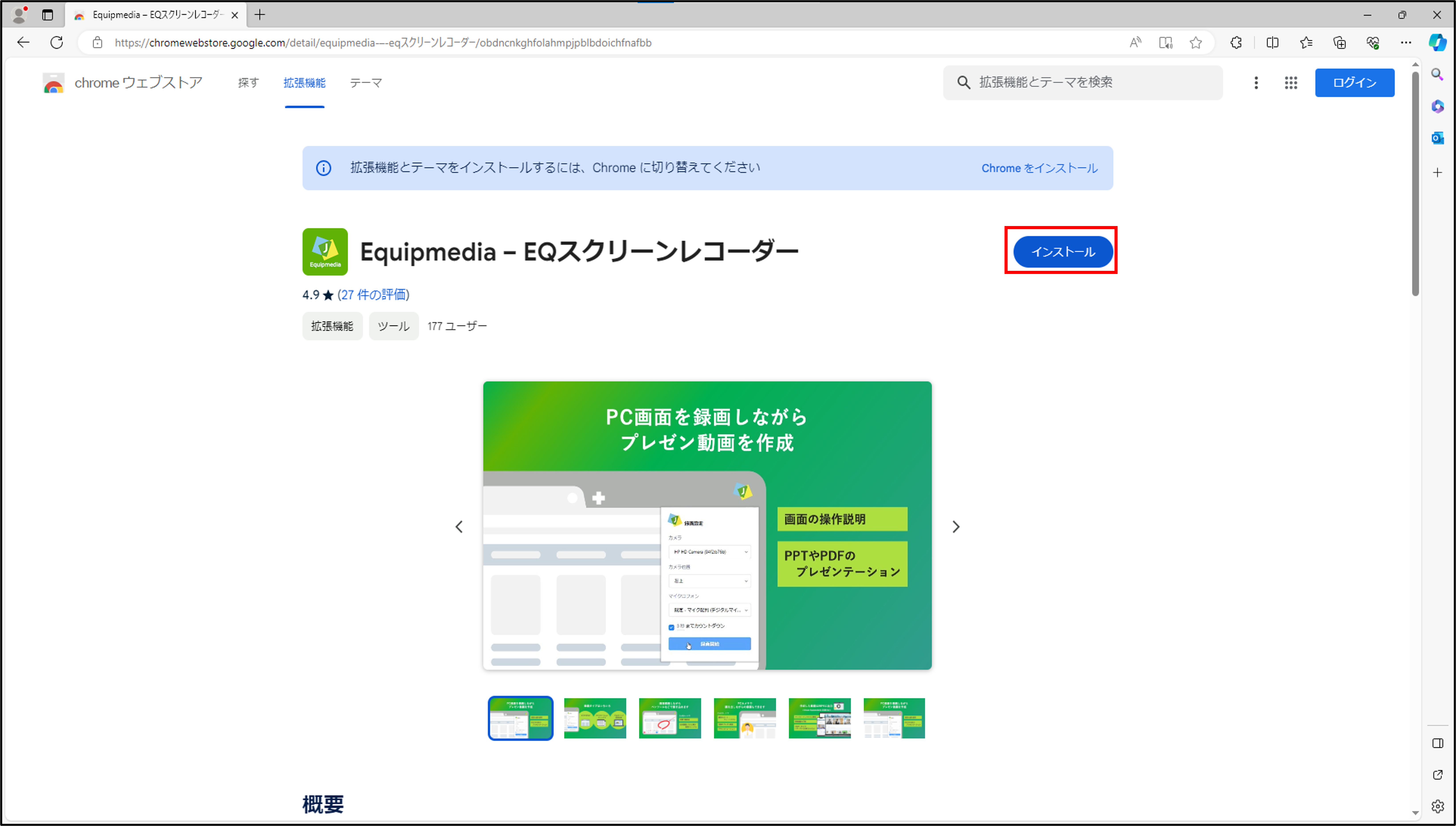Select the テーマ tab
The height and width of the screenshot is (826, 1456).
click(366, 83)
